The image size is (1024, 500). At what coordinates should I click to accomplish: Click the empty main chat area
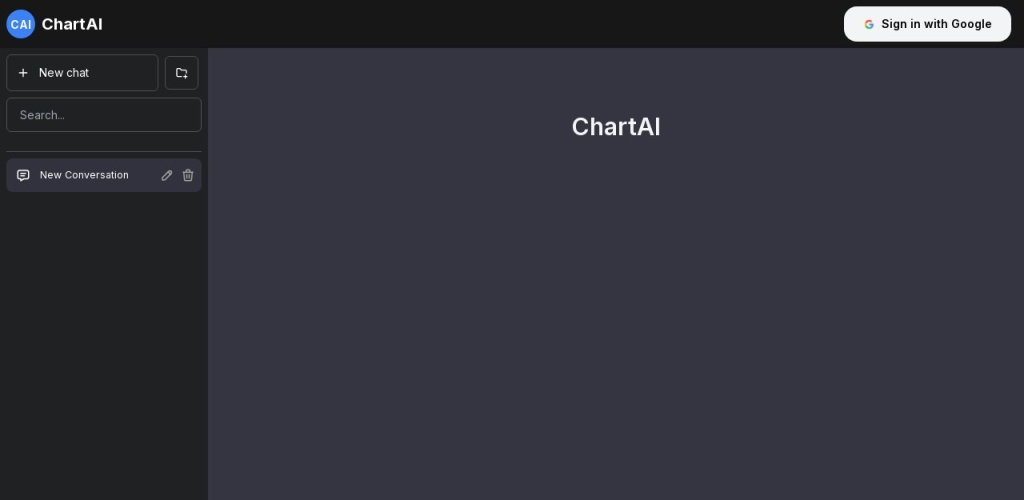click(x=616, y=320)
